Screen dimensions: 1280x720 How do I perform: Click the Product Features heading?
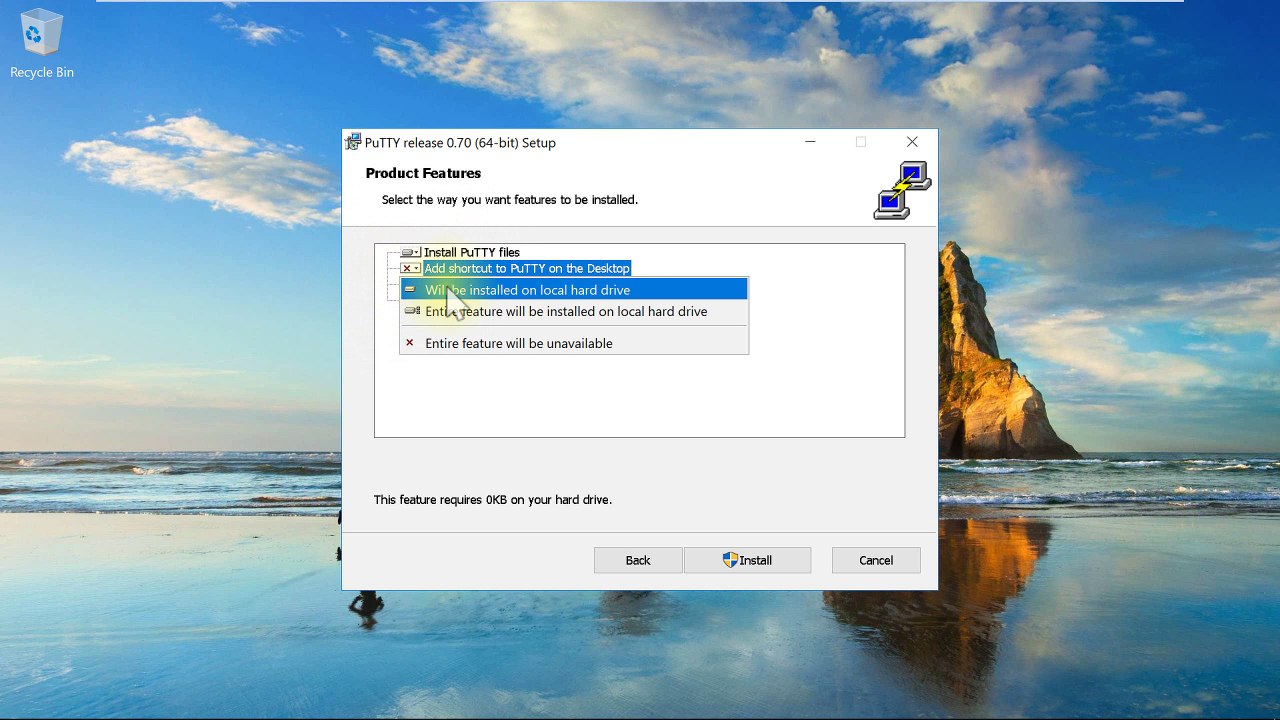coord(423,173)
